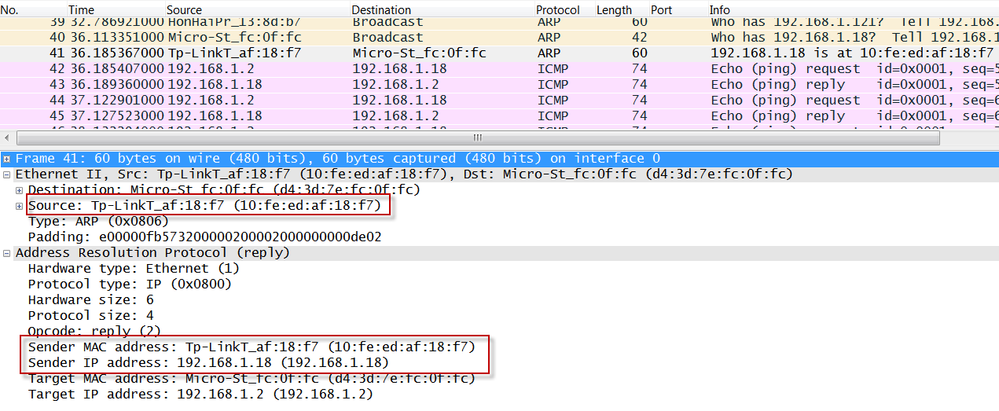The height and width of the screenshot is (411, 999).
Task: Expand the Destination Micro-St tree node
Action: tap(20, 190)
